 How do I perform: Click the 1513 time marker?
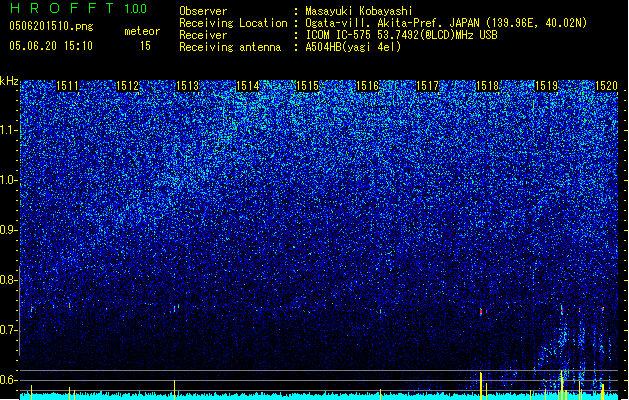coord(187,86)
